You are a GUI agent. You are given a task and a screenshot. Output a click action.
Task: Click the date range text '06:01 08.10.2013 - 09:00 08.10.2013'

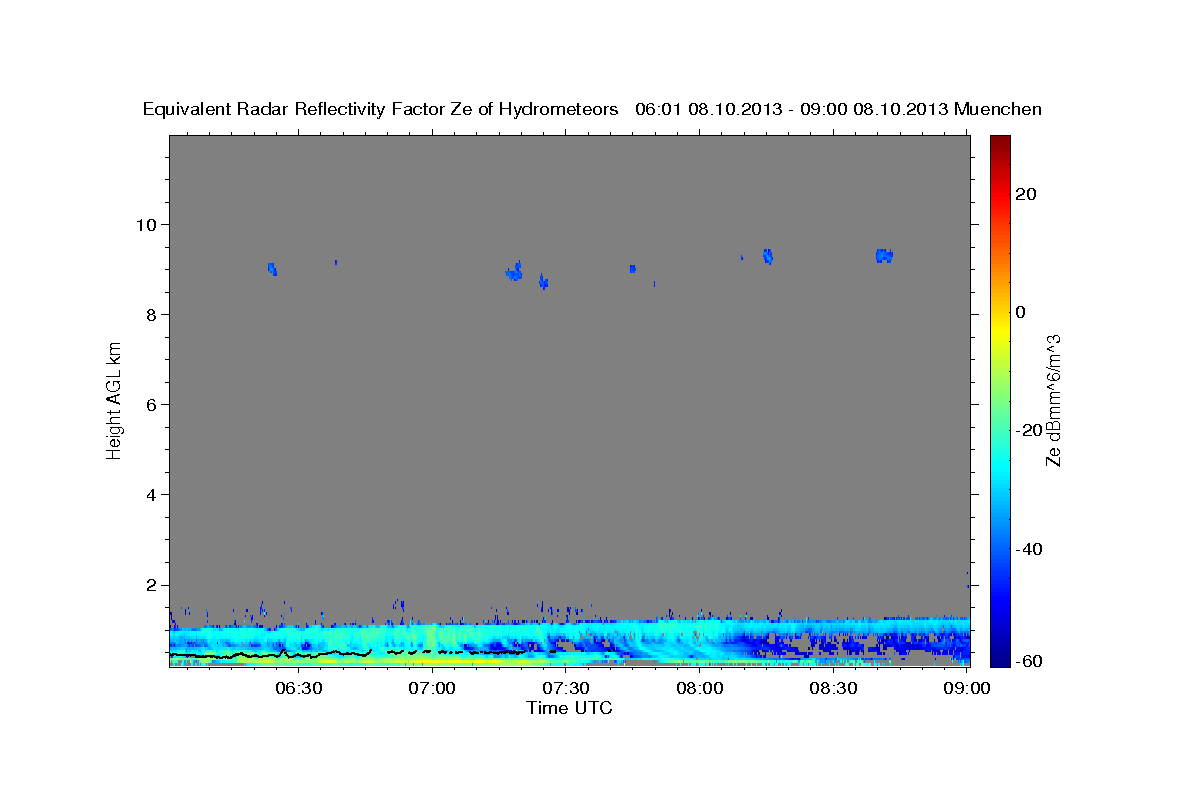(x=792, y=109)
